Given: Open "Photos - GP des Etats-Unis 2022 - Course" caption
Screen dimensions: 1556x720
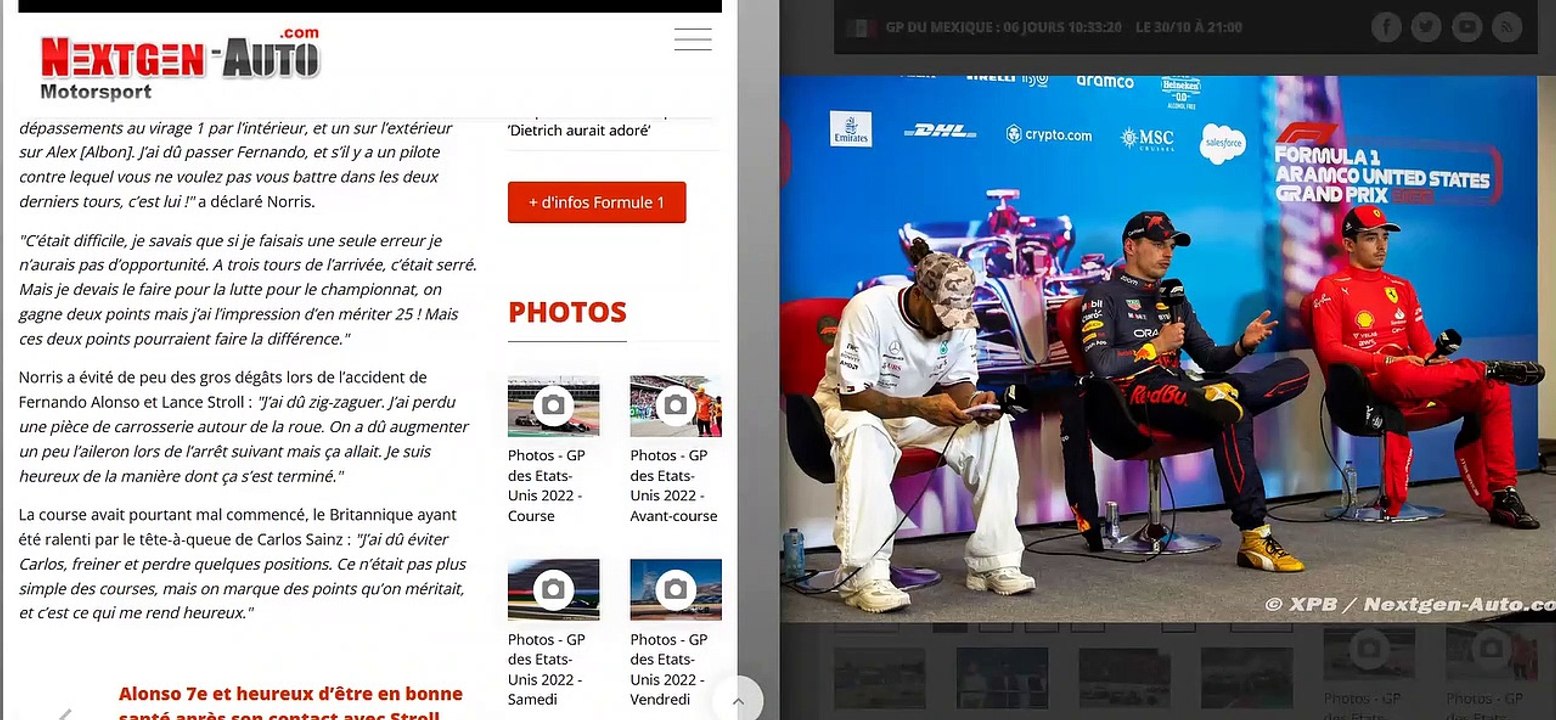Looking at the screenshot, I should (x=546, y=486).
